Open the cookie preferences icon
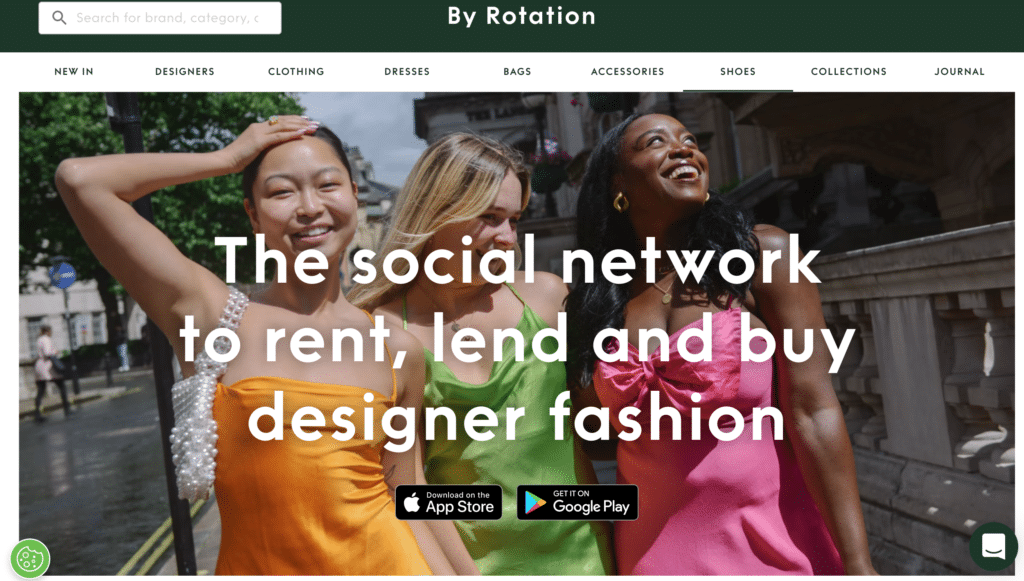1024x581 pixels. pyautogui.click(x=30, y=558)
